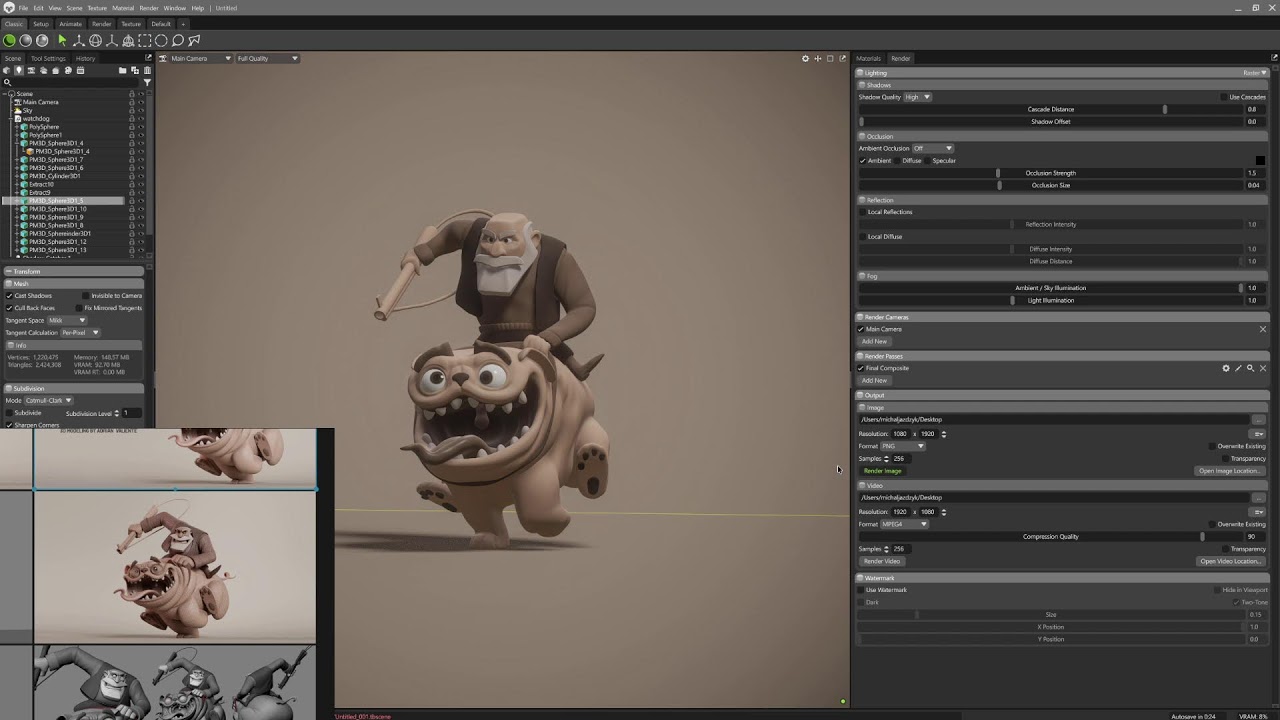Click the green rasterization render mode sphere

9,40
